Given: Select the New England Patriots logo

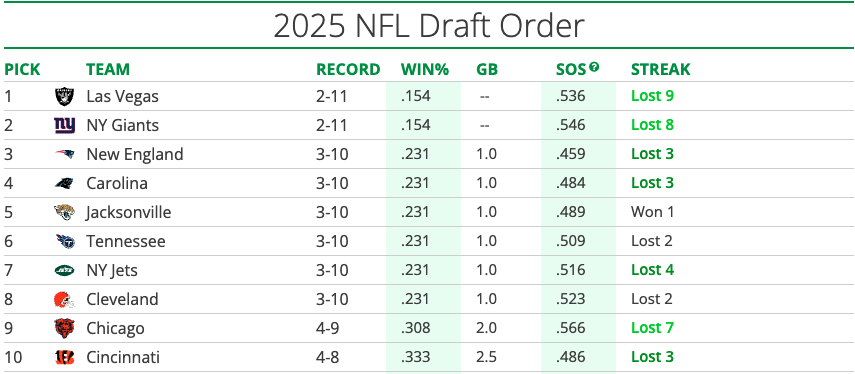Looking at the screenshot, I should [64, 154].
